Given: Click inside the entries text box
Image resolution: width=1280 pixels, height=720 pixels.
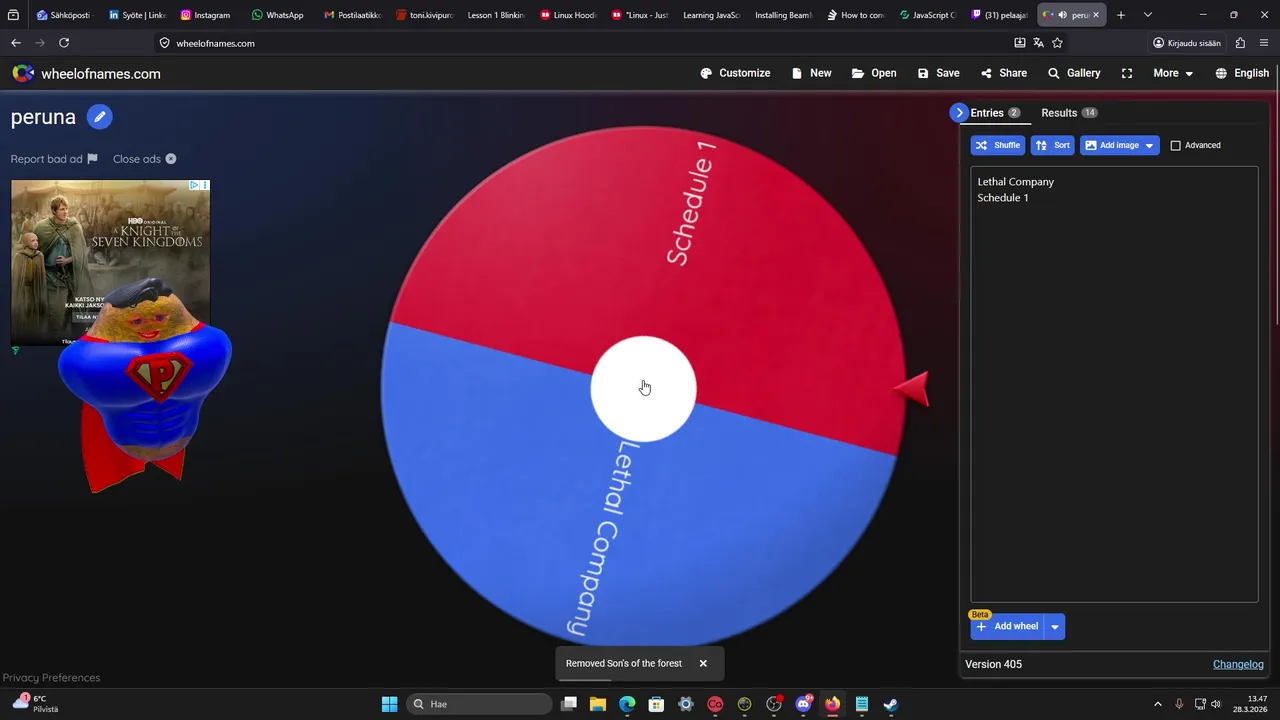Looking at the screenshot, I should [x=1114, y=385].
